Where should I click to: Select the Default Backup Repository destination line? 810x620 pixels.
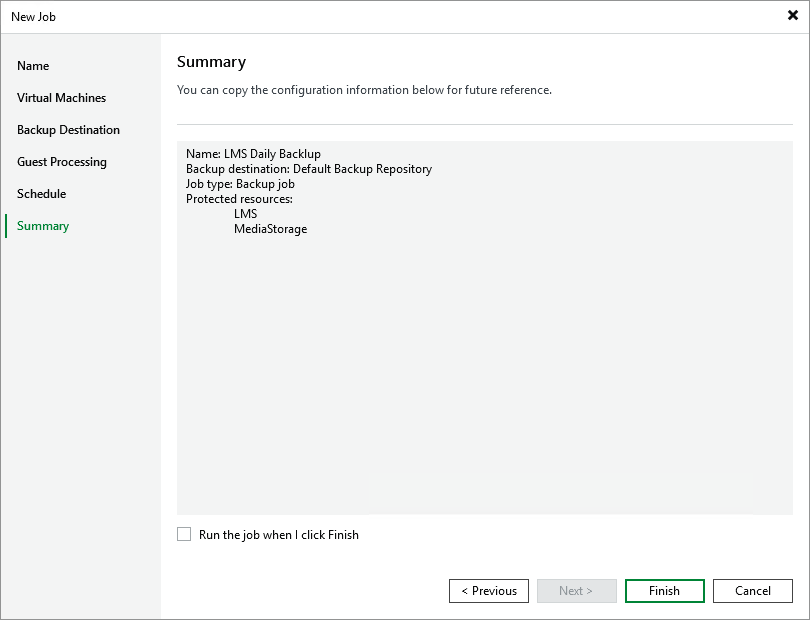click(x=308, y=169)
